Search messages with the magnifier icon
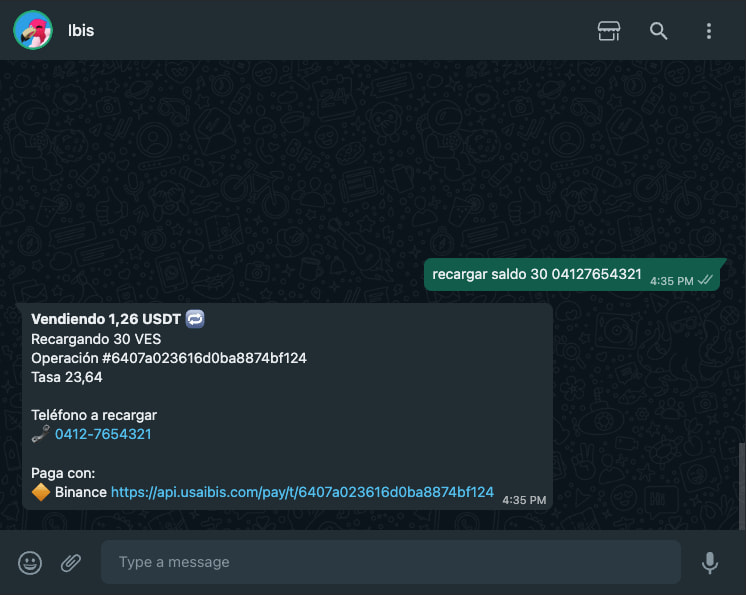 [658, 31]
